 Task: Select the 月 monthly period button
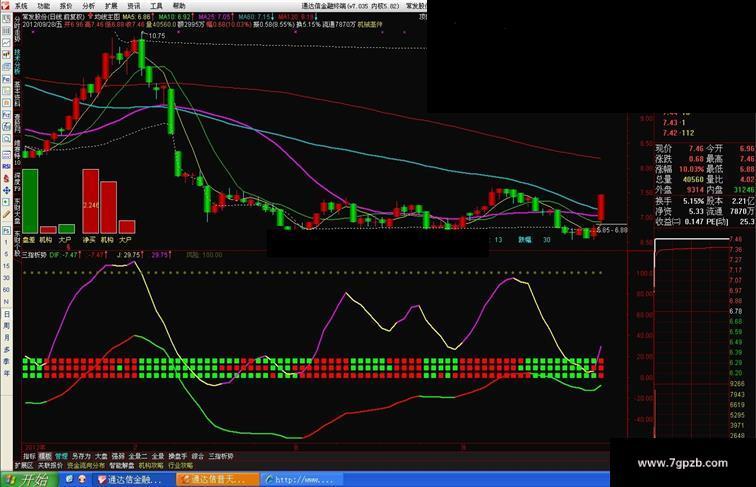(x=6, y=338)
